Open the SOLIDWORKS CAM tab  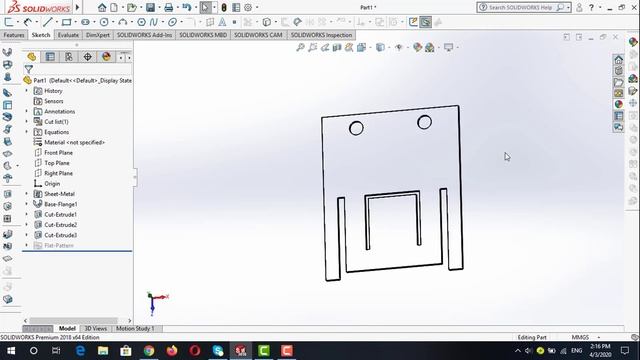258,35
